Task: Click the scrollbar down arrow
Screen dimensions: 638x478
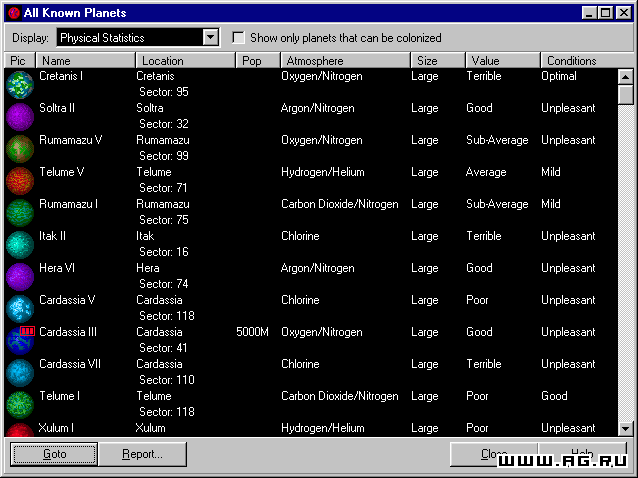Action: [x=625, y=428]
